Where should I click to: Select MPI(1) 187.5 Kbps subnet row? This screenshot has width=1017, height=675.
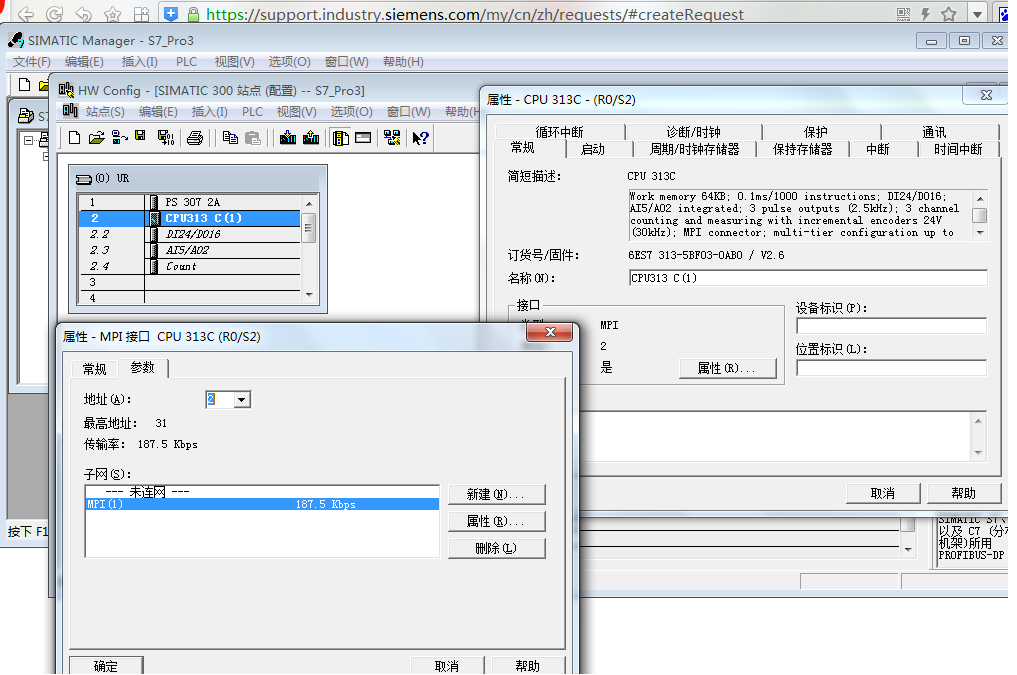coord(262,504)
